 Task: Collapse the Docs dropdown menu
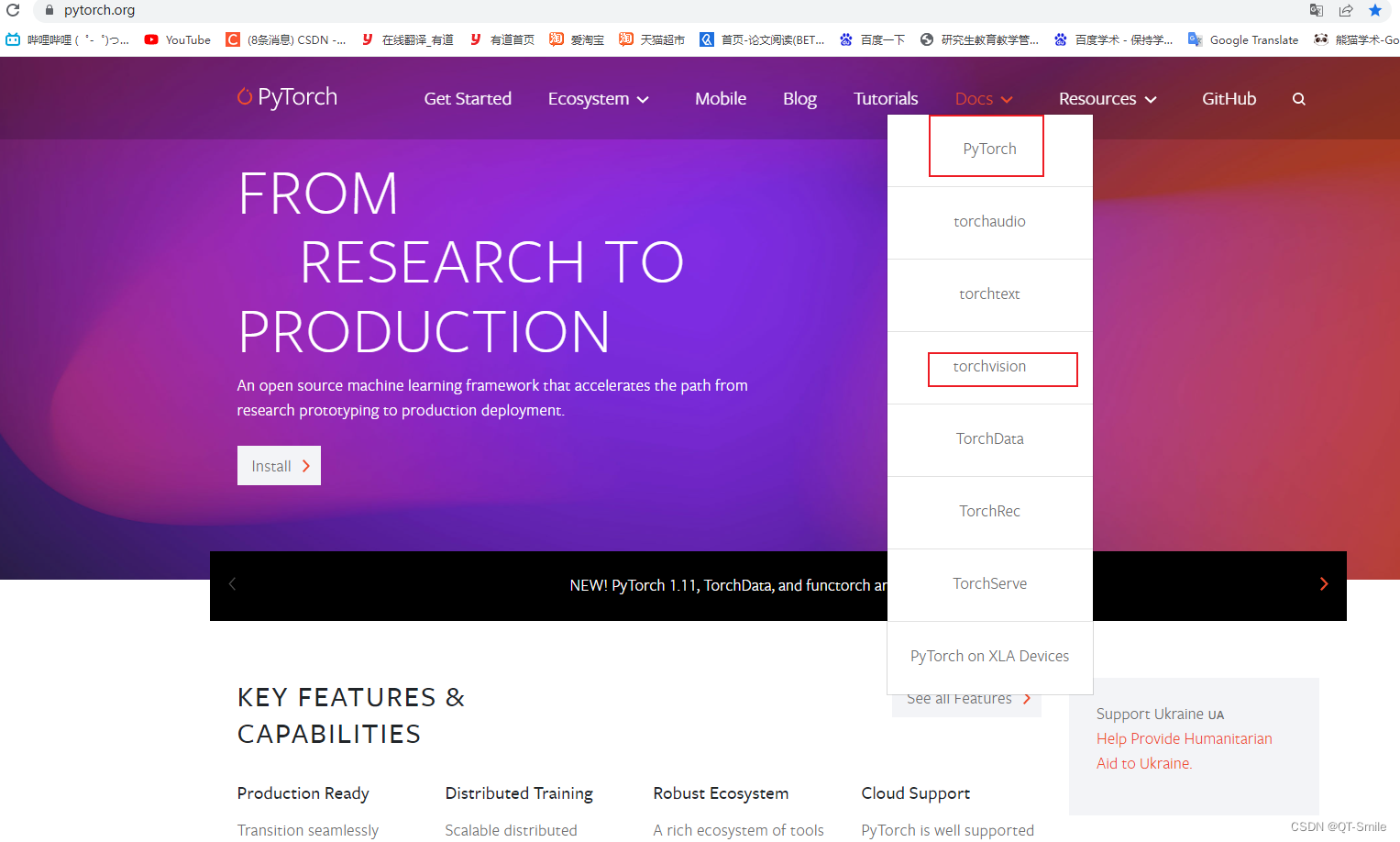click(x=983, y=99)
